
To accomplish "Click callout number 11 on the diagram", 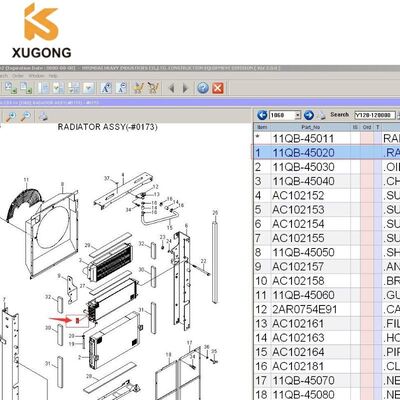I will click(x=26, y=180).
